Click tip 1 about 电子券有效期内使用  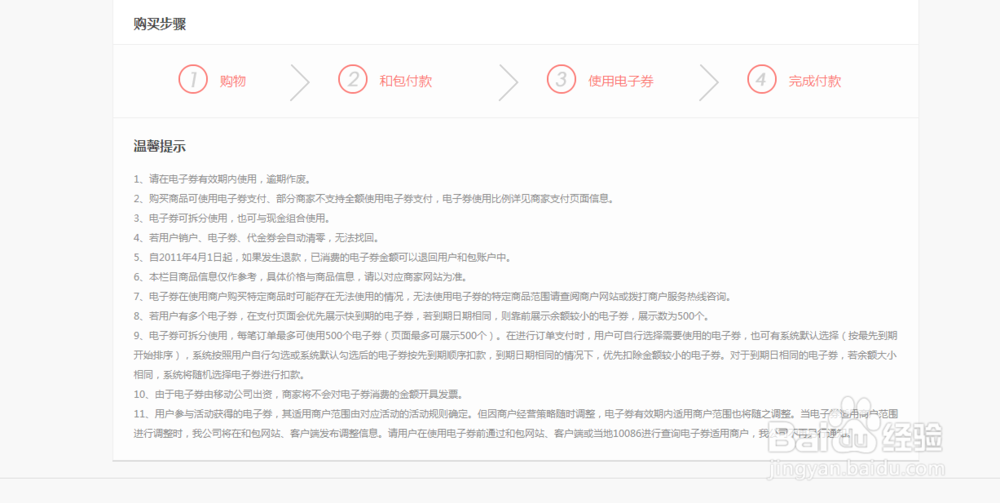[223, 179]
